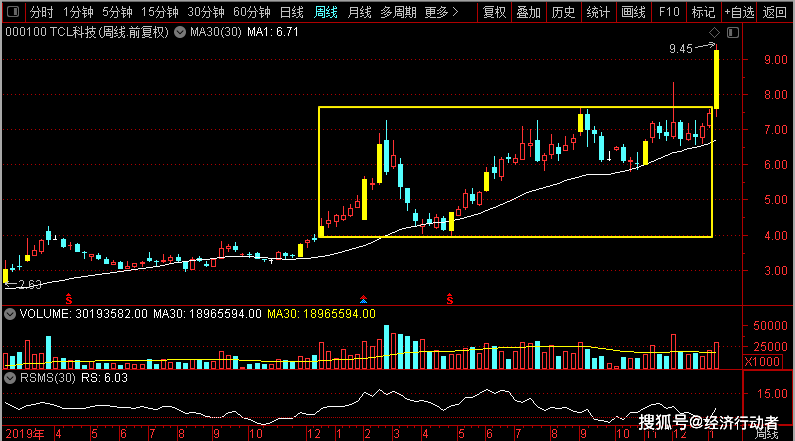The image size is (795, 441).
Task: Click the diamond icon above the chart
Action: pyautogui.click(x=714, y=32)
